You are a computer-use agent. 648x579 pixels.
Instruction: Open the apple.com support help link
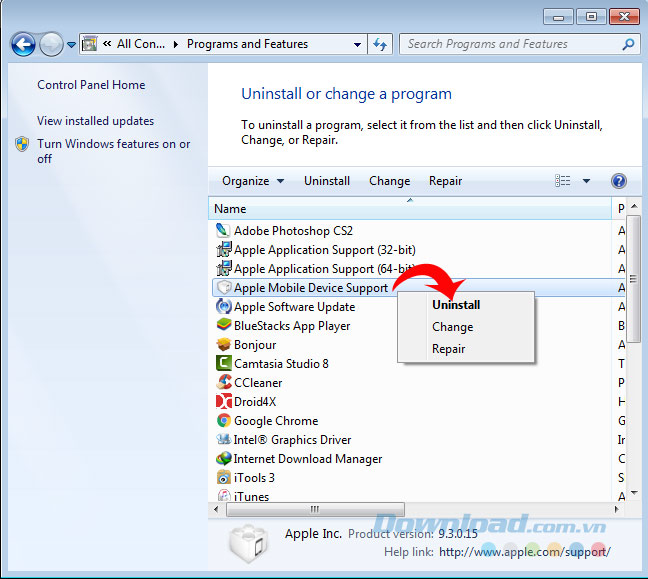pyautogui.click(x=524, y=552)
